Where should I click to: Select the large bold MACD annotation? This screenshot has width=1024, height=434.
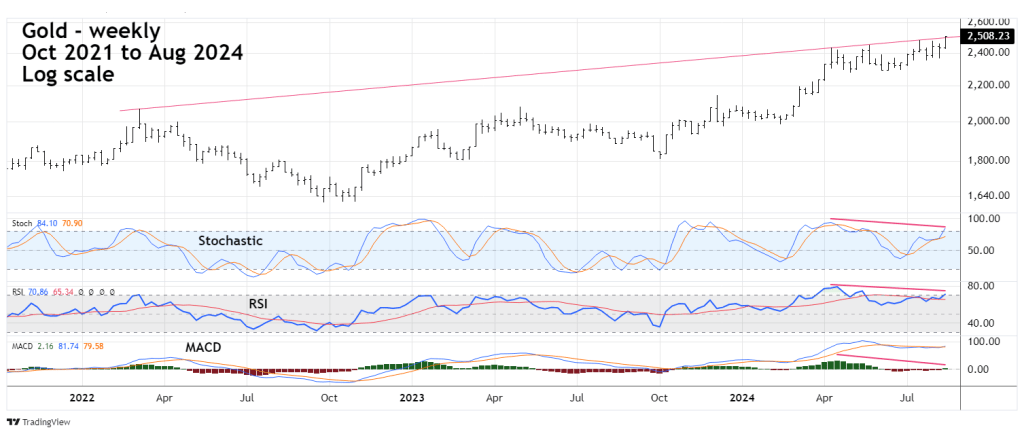pos(203,347)
